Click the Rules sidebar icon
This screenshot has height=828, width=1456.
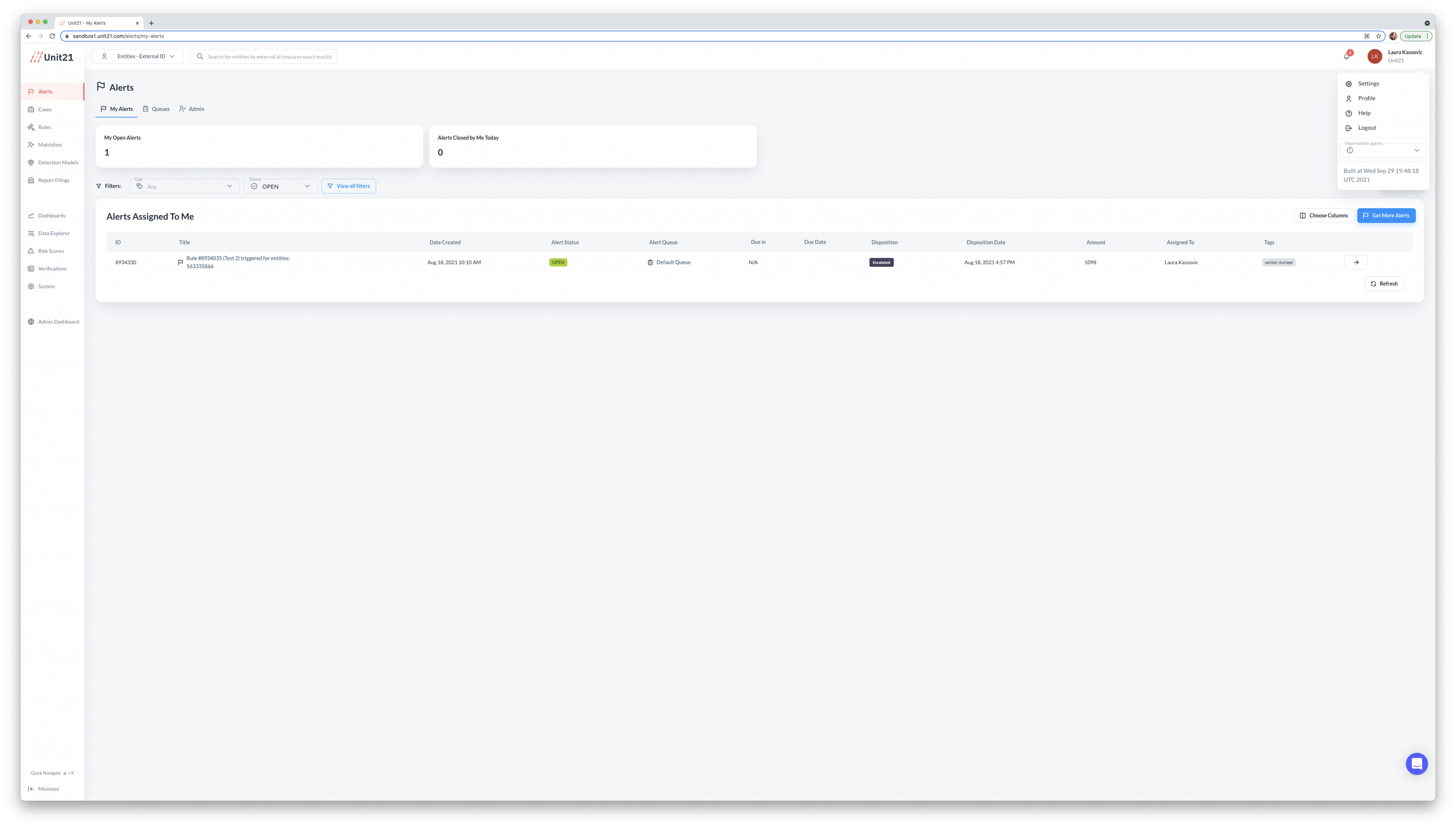(31, 127)
